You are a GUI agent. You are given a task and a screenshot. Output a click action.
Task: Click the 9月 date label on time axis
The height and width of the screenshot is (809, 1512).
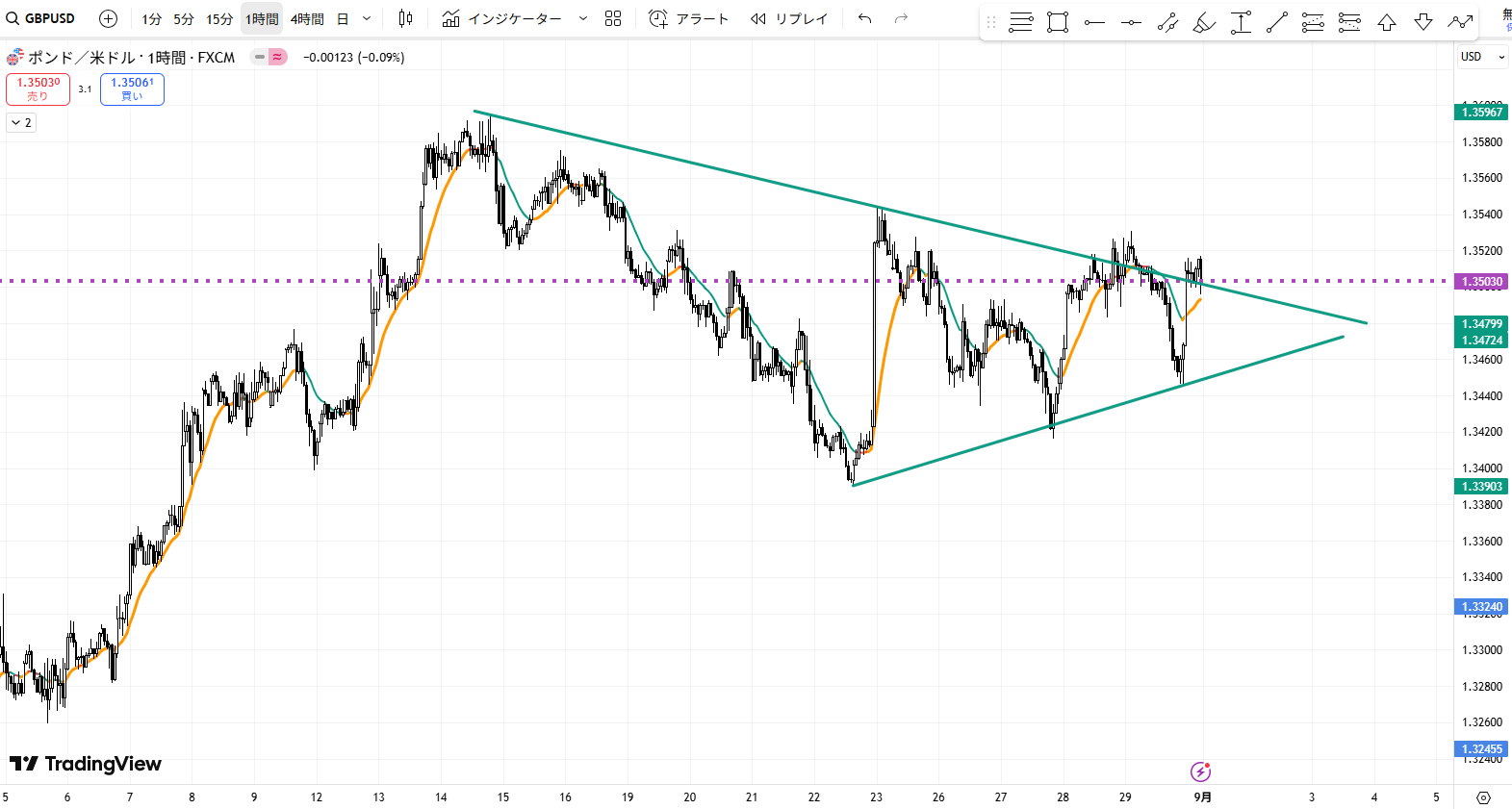(x=1203, y=797)
